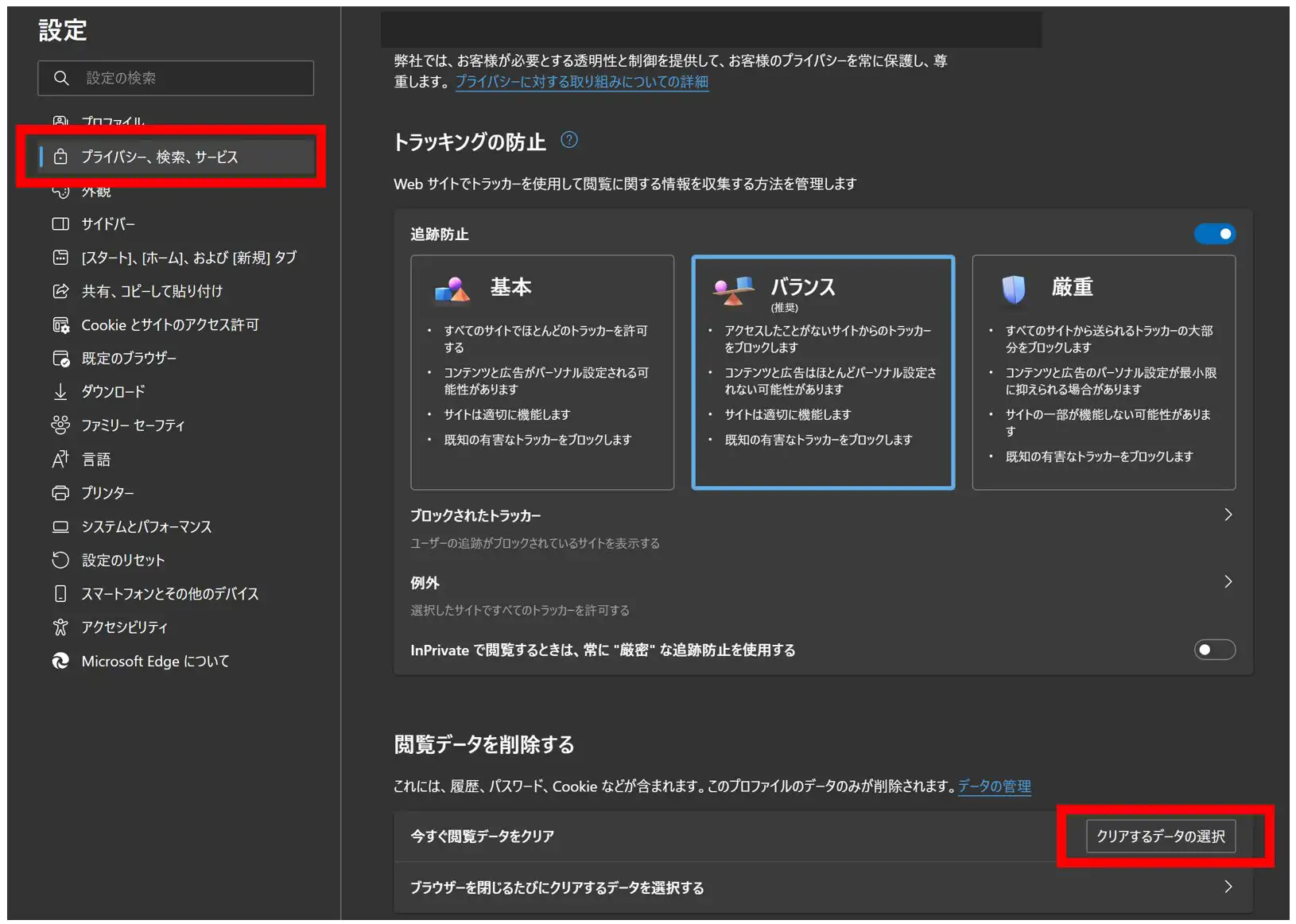Click the 言語 language icon
The width and height of the screenshot is (1296, 924).
[x=60, y=459]
